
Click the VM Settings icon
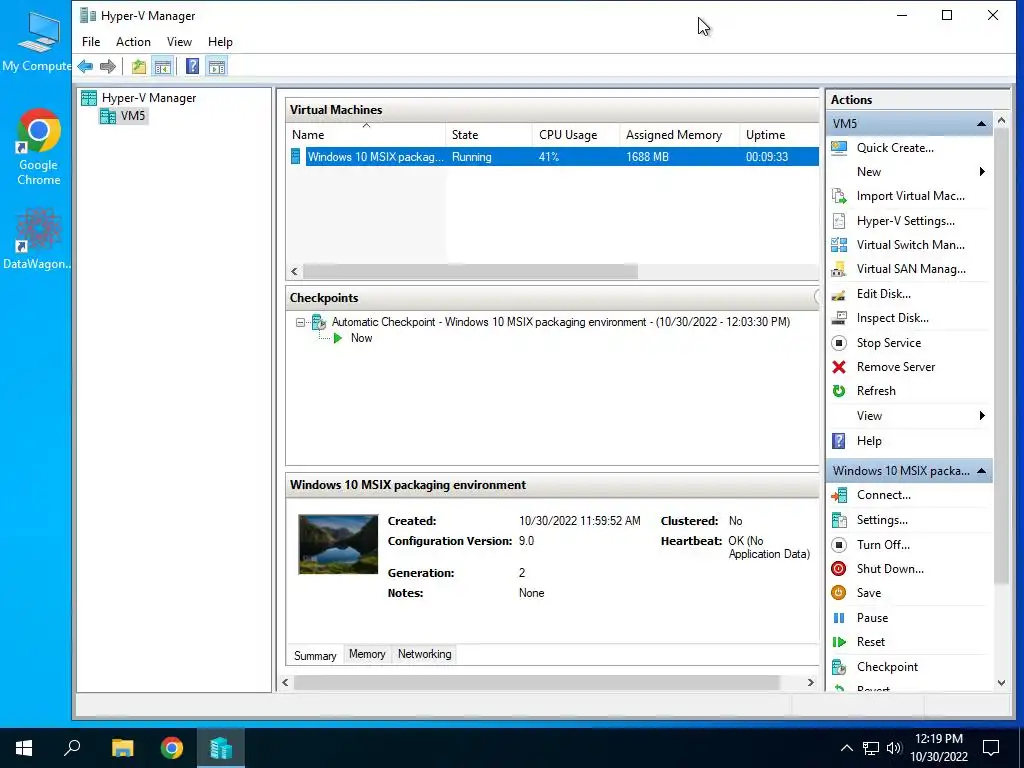click(839, 520)
